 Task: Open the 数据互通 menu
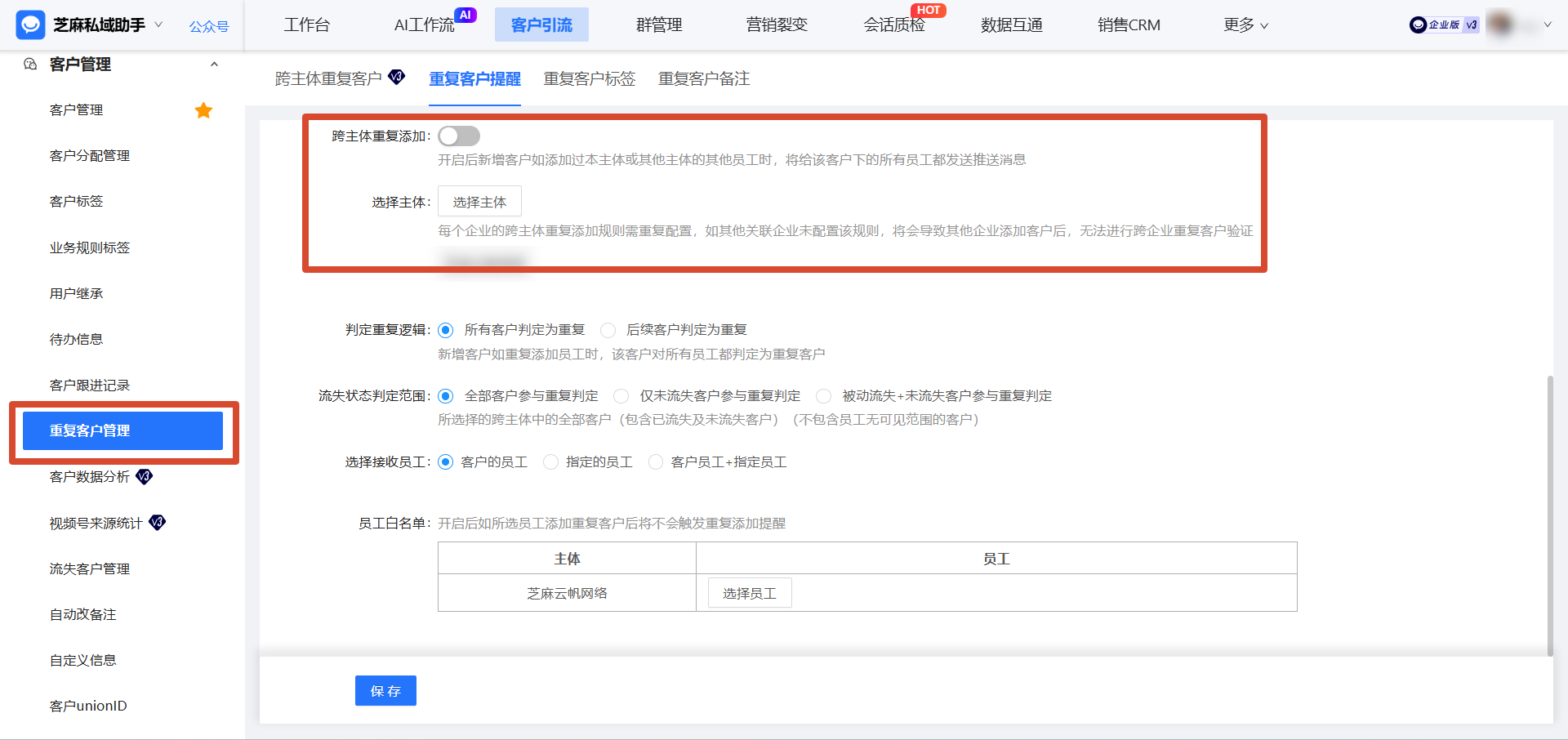pos(1012,25)
